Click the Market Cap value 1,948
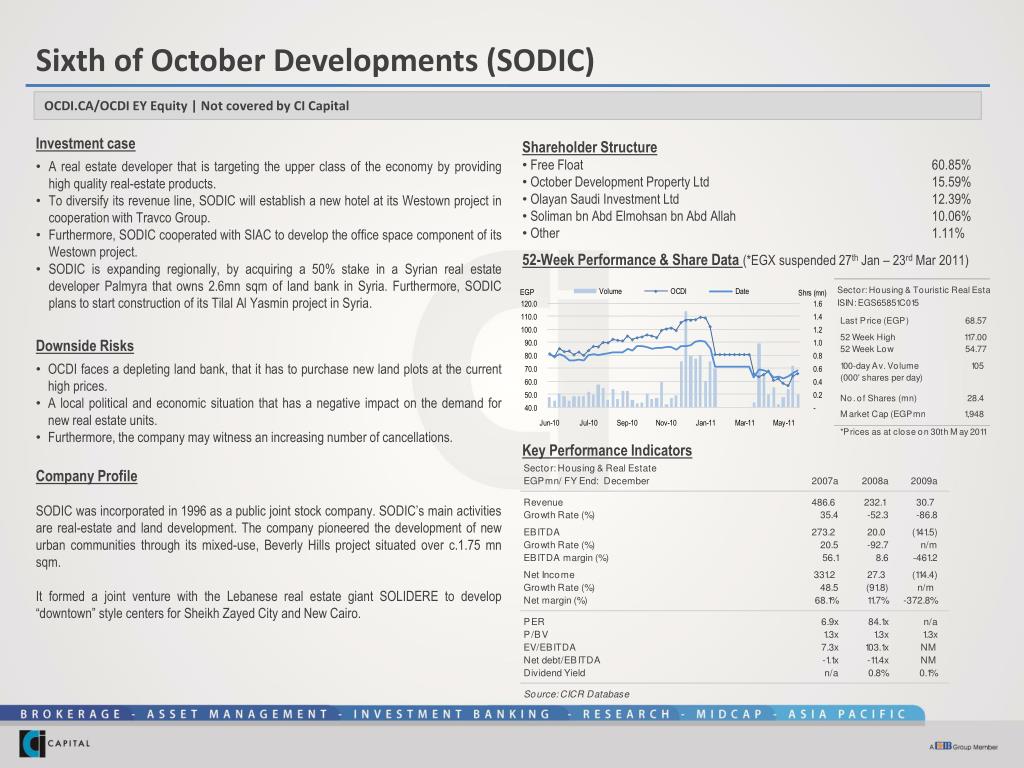 (x=974, y=413)
